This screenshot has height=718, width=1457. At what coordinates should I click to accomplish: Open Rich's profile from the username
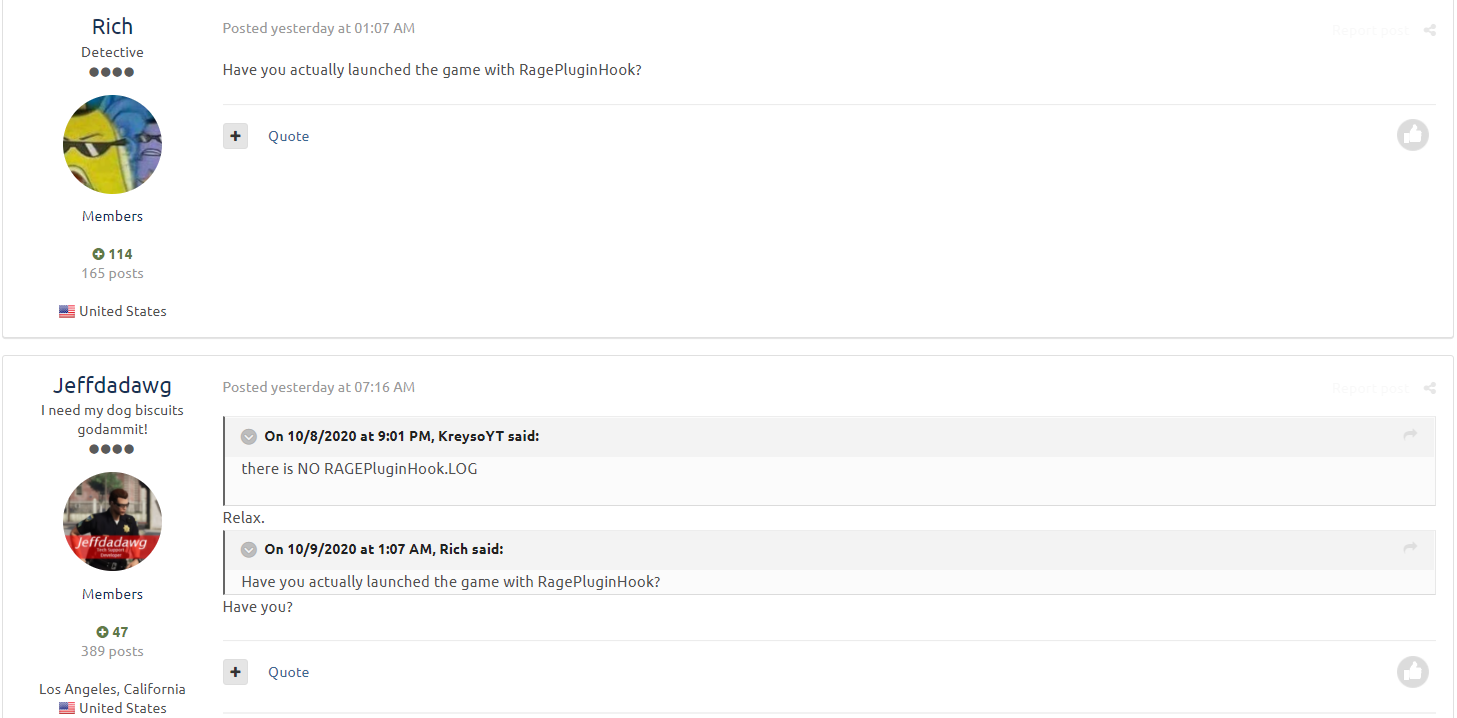[112, 27]
